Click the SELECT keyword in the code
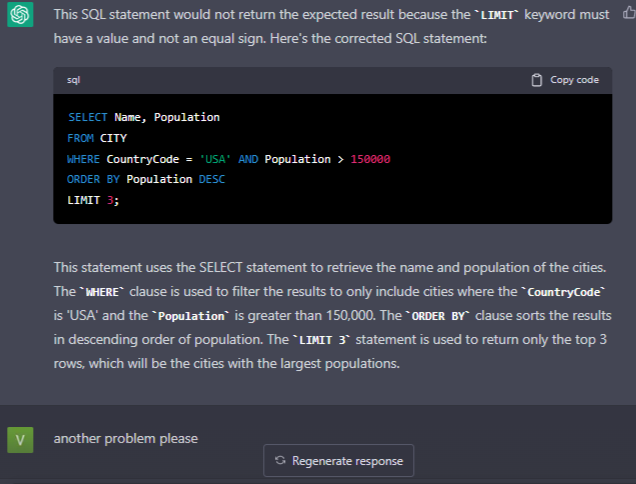Viewport: 636px width, 484px height. click(88, 117)
